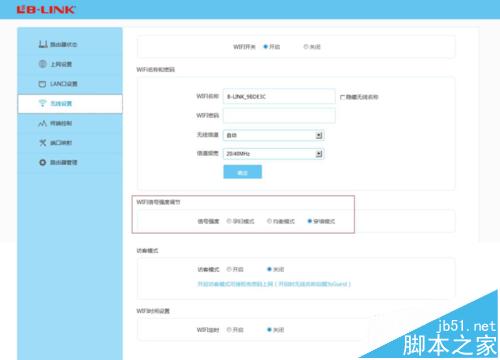
Task: Click the WiFi name and password heading
Action: 156,69
